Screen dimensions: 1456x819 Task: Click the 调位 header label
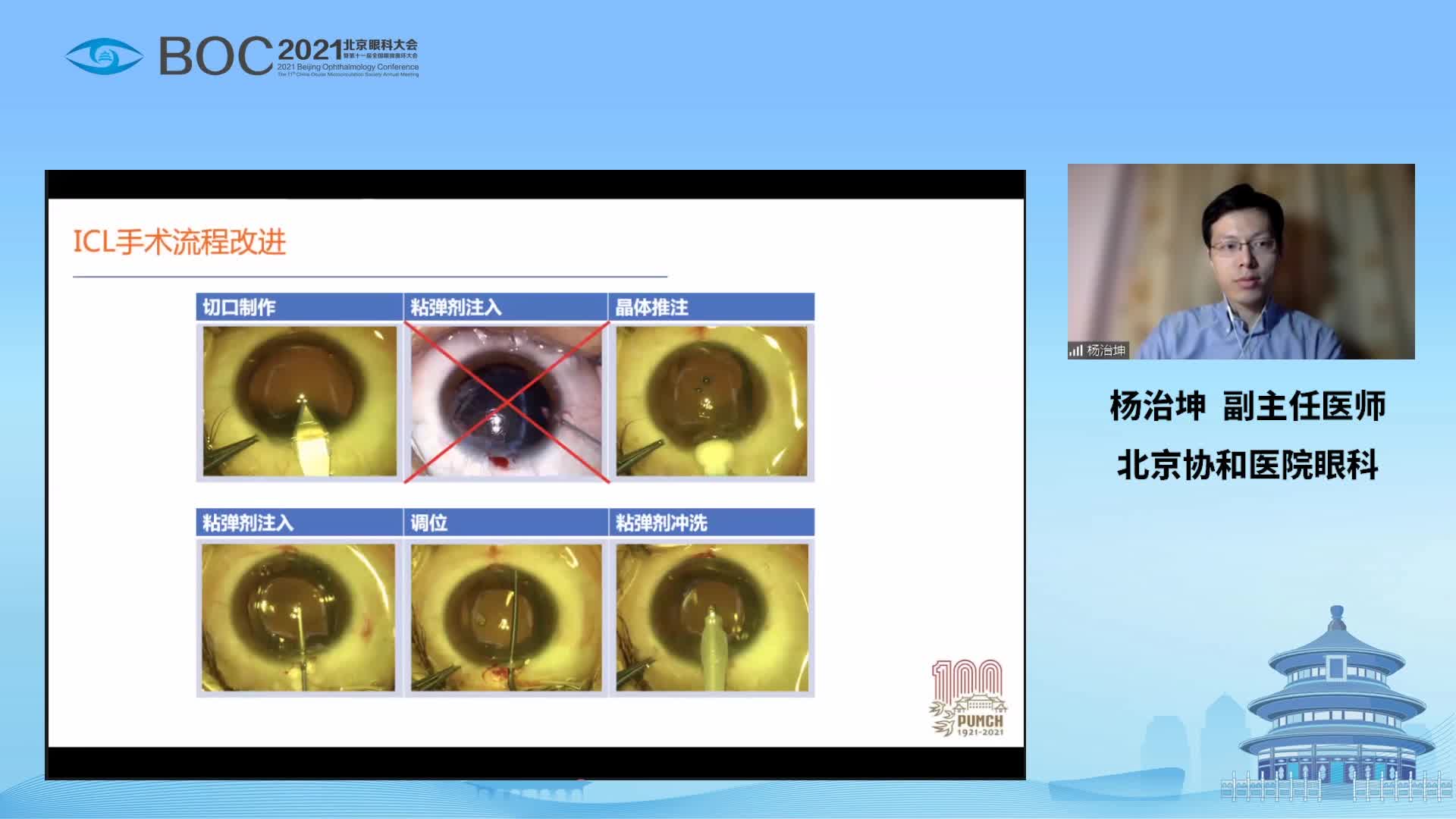[428, 522]
